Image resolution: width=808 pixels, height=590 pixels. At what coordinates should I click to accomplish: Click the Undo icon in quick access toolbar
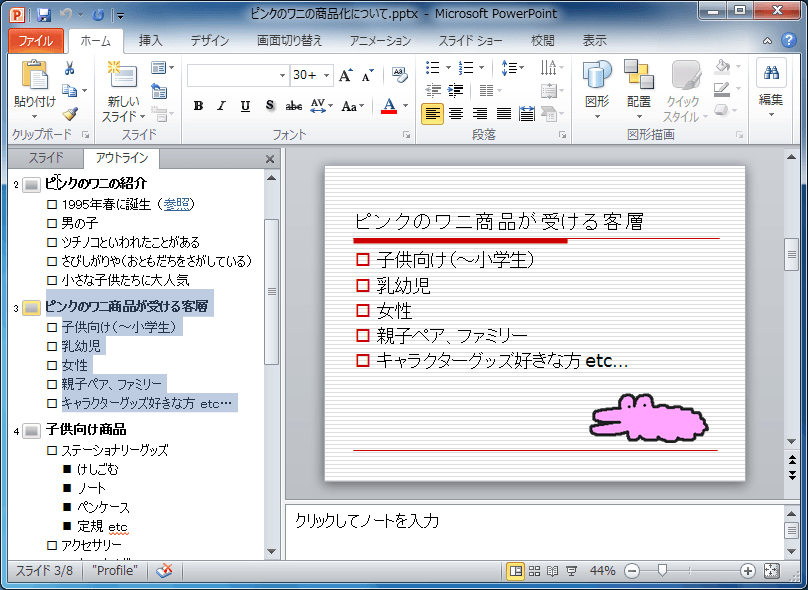coord(66,15)
